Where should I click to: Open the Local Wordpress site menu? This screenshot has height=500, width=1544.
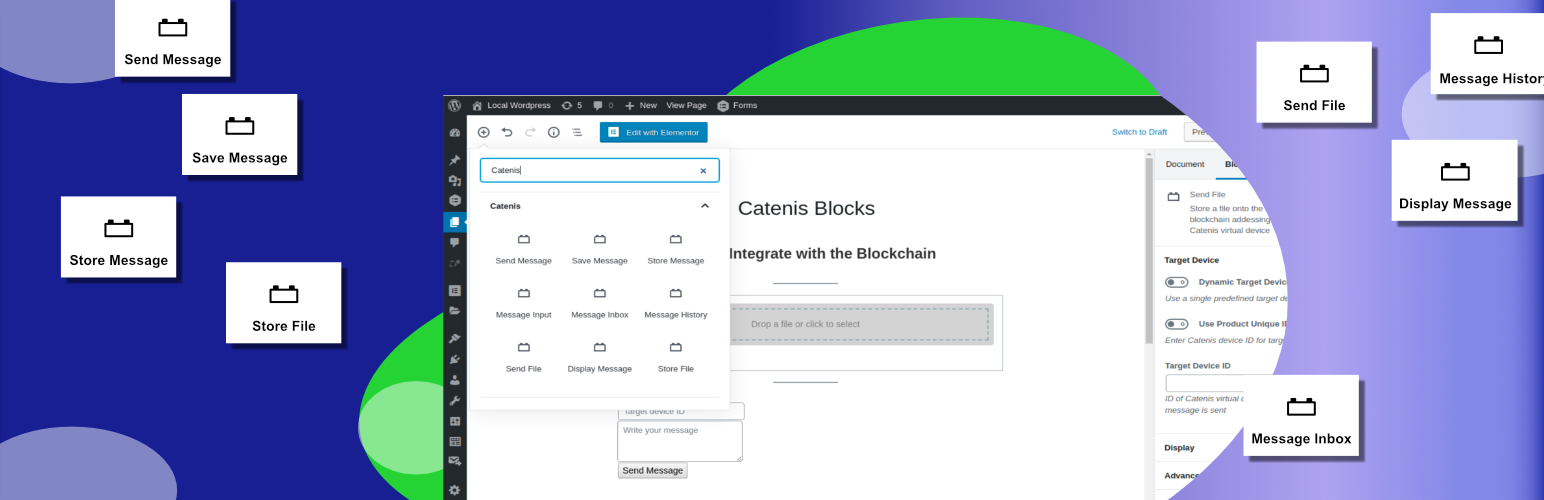point(511,105)
